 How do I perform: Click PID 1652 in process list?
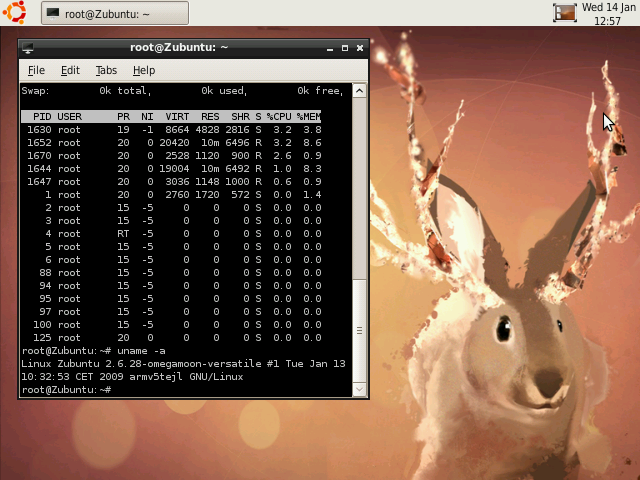(x=39, y=143)
